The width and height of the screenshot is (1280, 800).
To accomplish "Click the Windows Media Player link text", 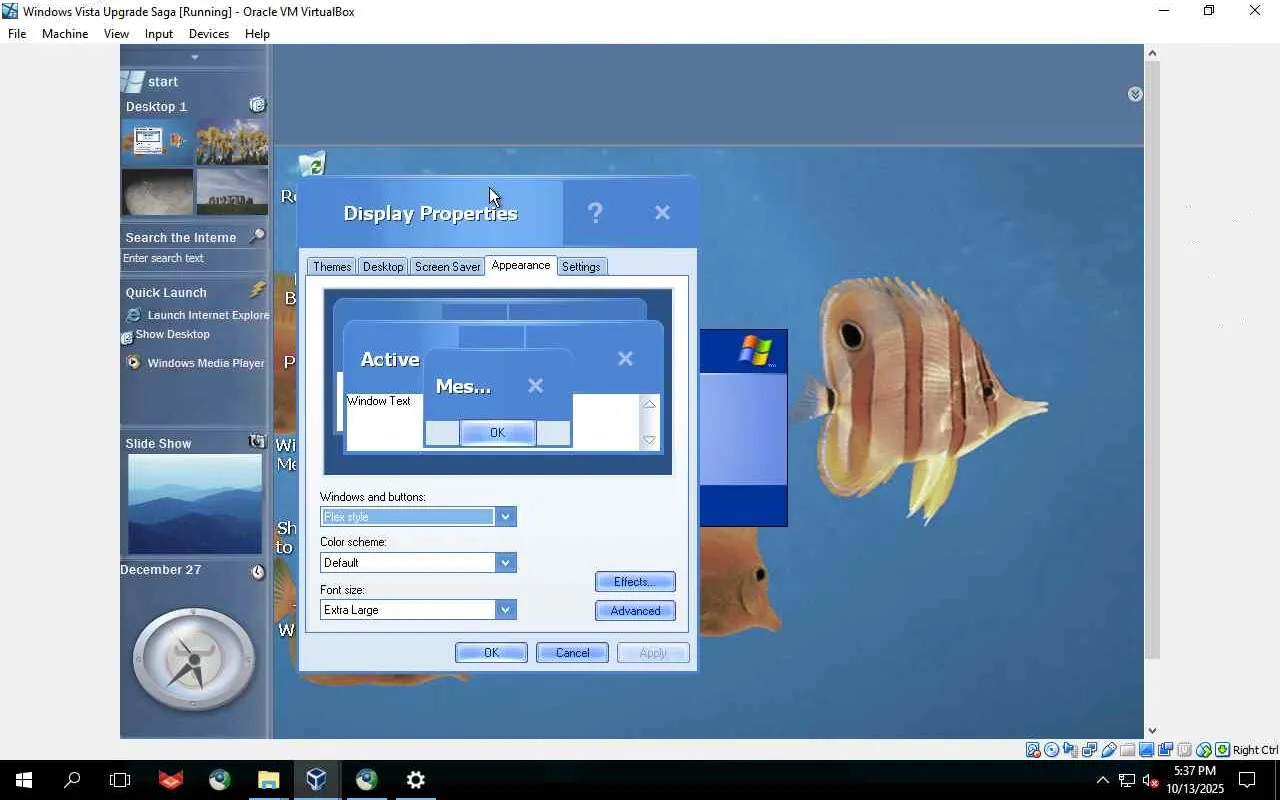I will click(206, 363).
